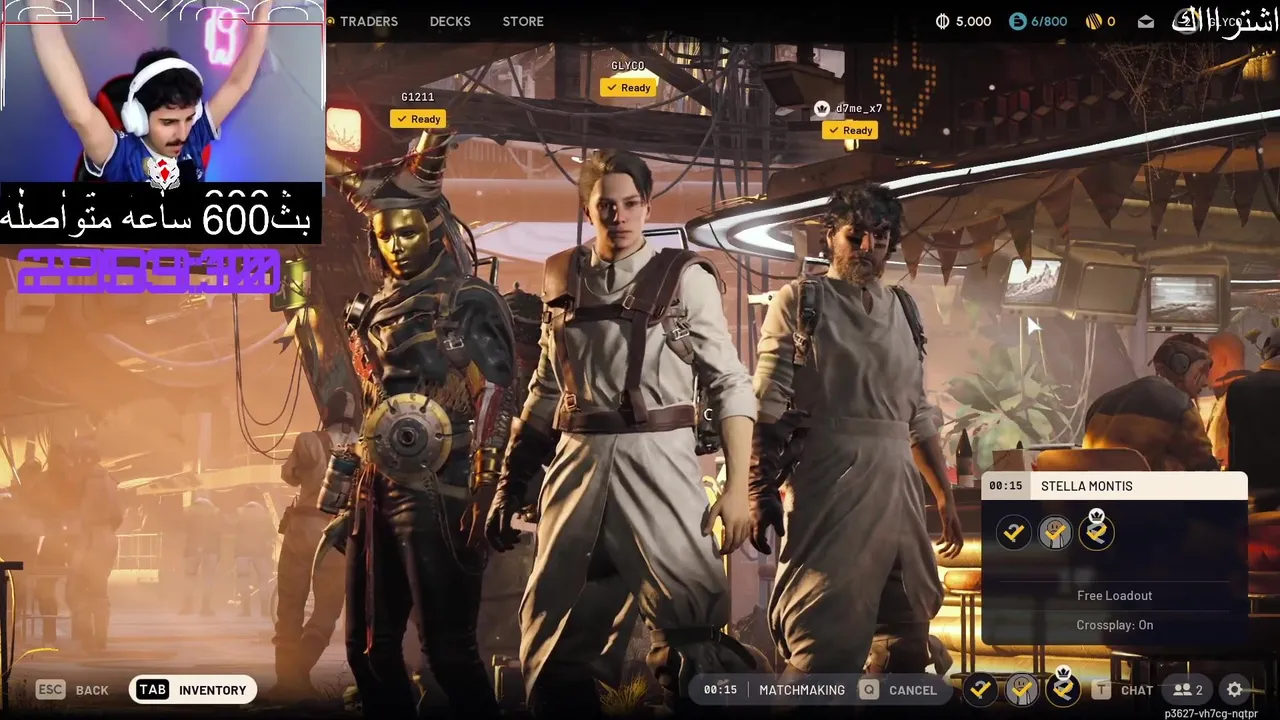
Task: Click the yellow striped currency icon
Action: [x=1093, y=21]
